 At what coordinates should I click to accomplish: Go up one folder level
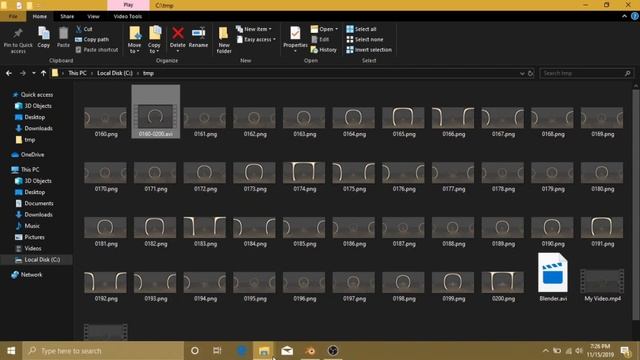click(43, 73)
